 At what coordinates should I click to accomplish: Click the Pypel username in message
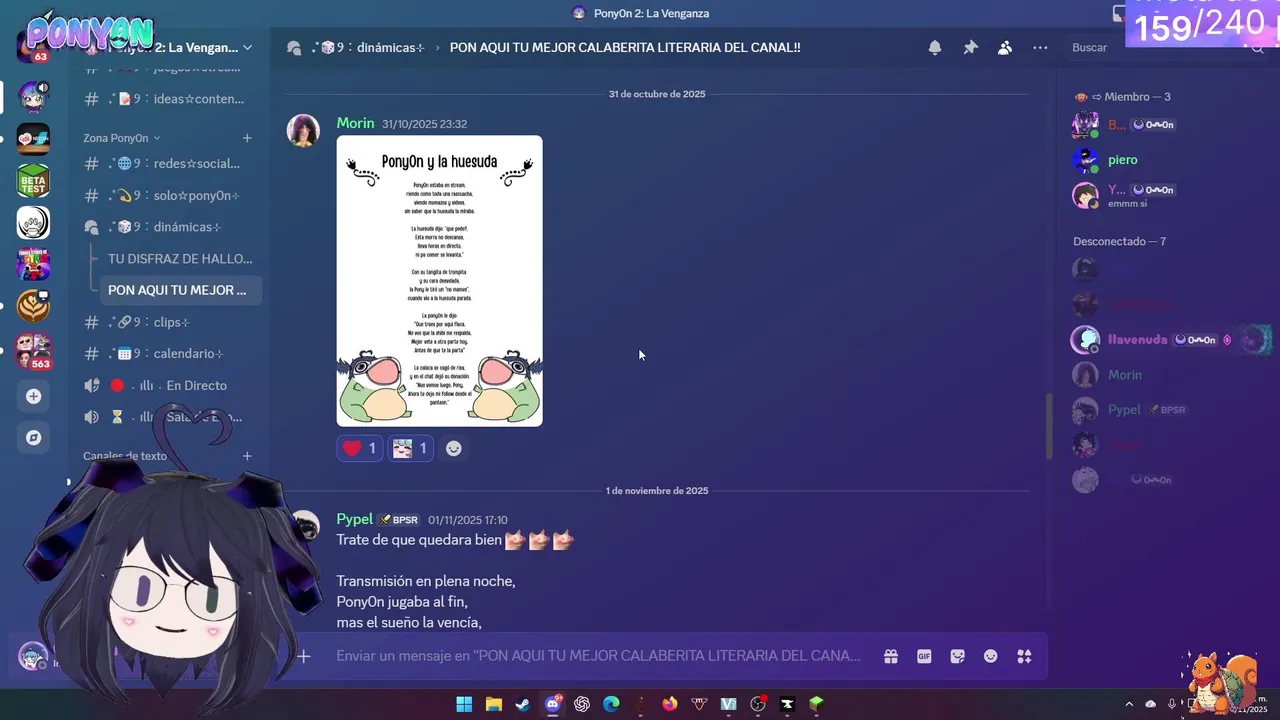(x=354, y=519)
